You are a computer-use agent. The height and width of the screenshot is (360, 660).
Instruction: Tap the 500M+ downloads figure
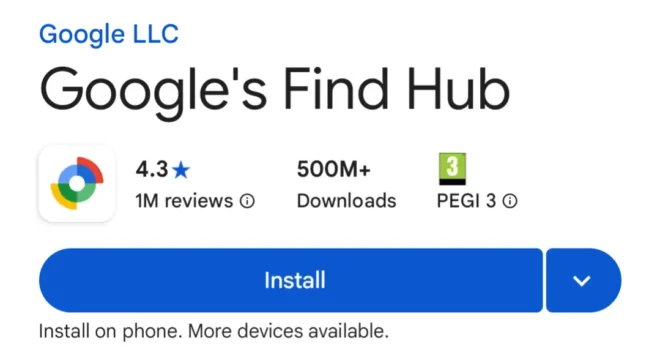tap(334, 169)
